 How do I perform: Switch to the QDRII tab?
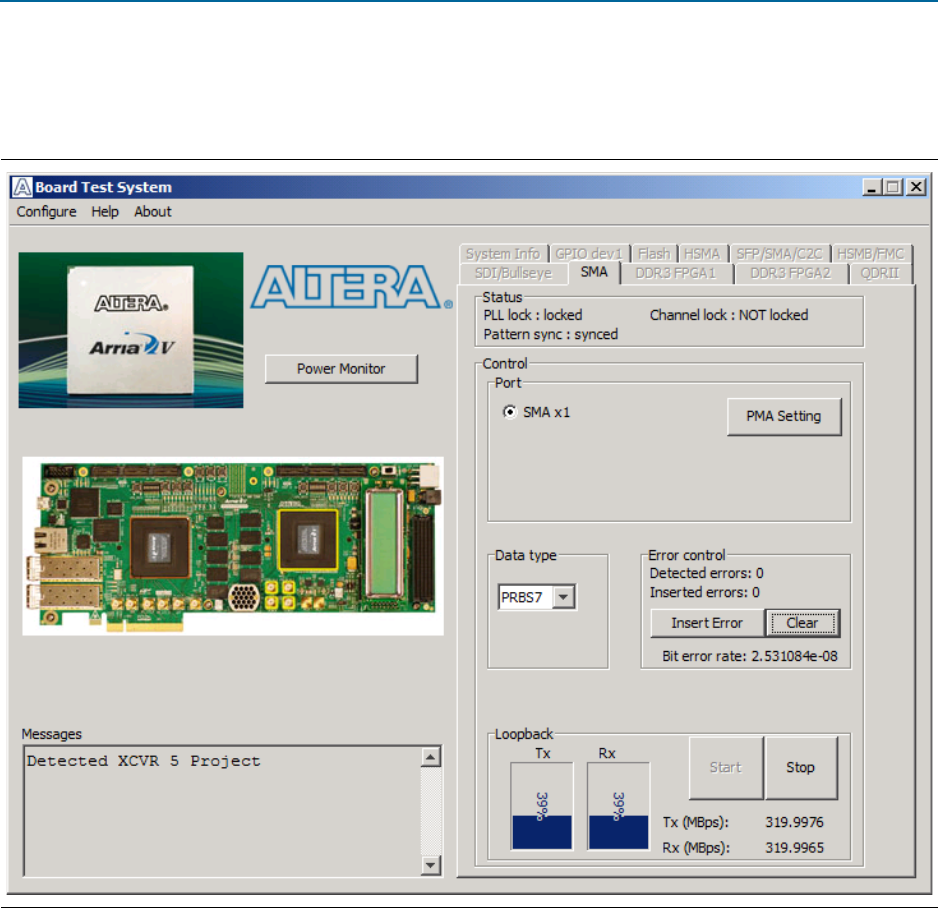pyautogui.click(x=879, y=273)
